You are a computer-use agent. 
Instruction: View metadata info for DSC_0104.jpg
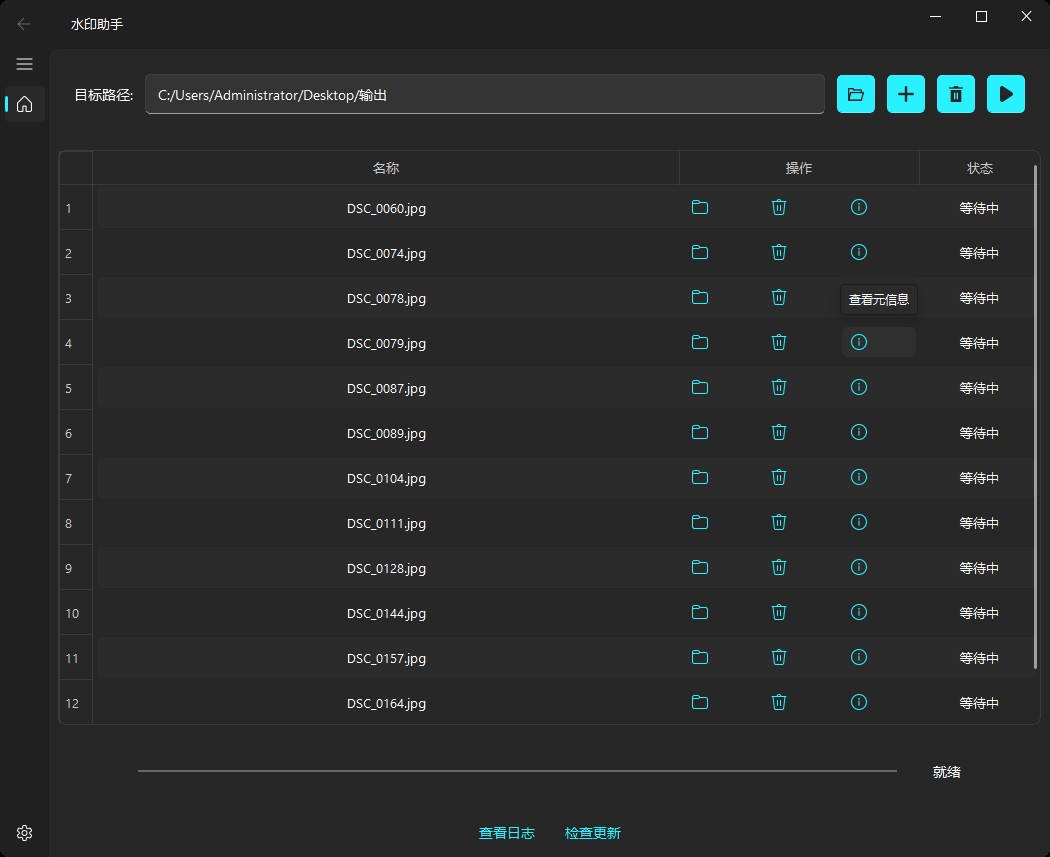[x=858, y=477]
